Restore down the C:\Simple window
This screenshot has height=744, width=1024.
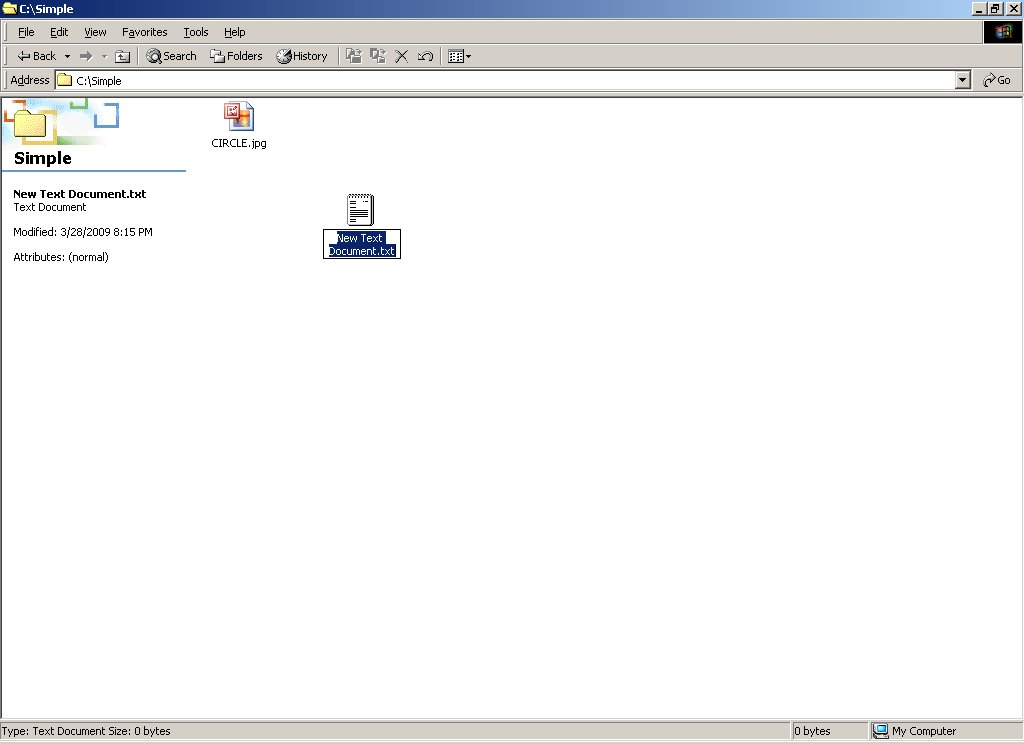995,8
